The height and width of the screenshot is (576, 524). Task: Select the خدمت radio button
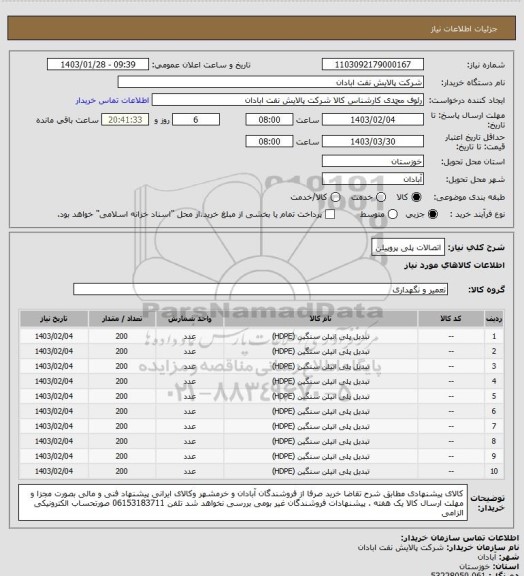(x=381, y=197)
